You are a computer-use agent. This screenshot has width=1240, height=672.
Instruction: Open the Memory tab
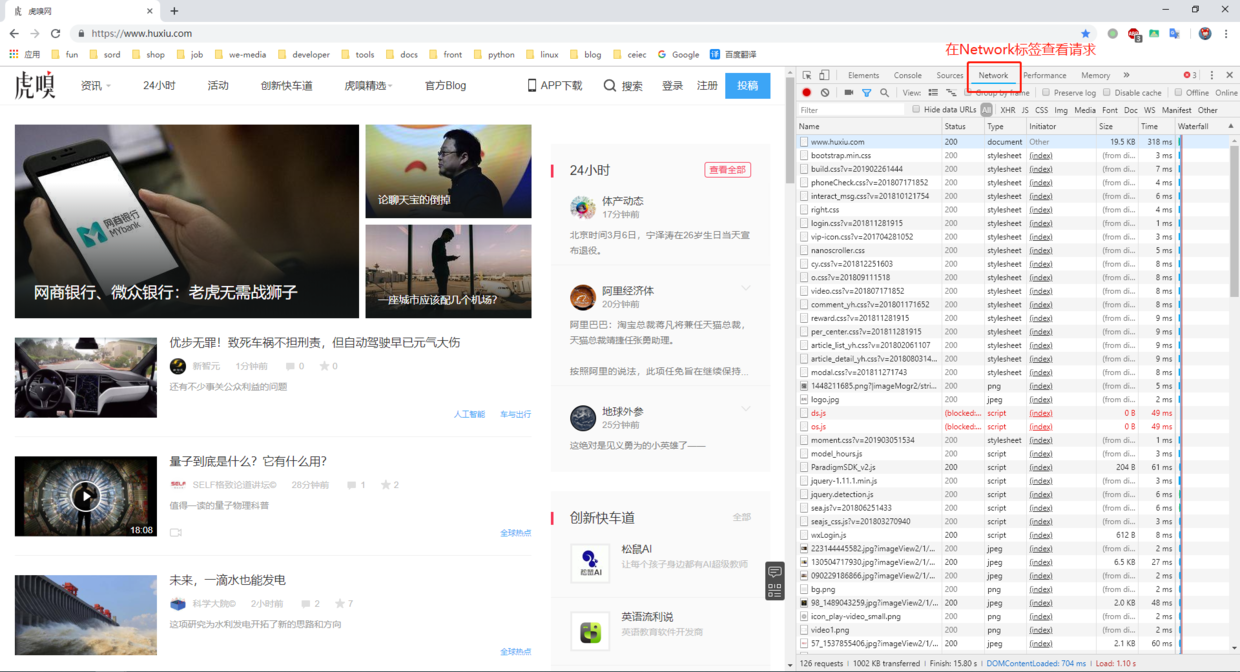(x=1095, y=75)
